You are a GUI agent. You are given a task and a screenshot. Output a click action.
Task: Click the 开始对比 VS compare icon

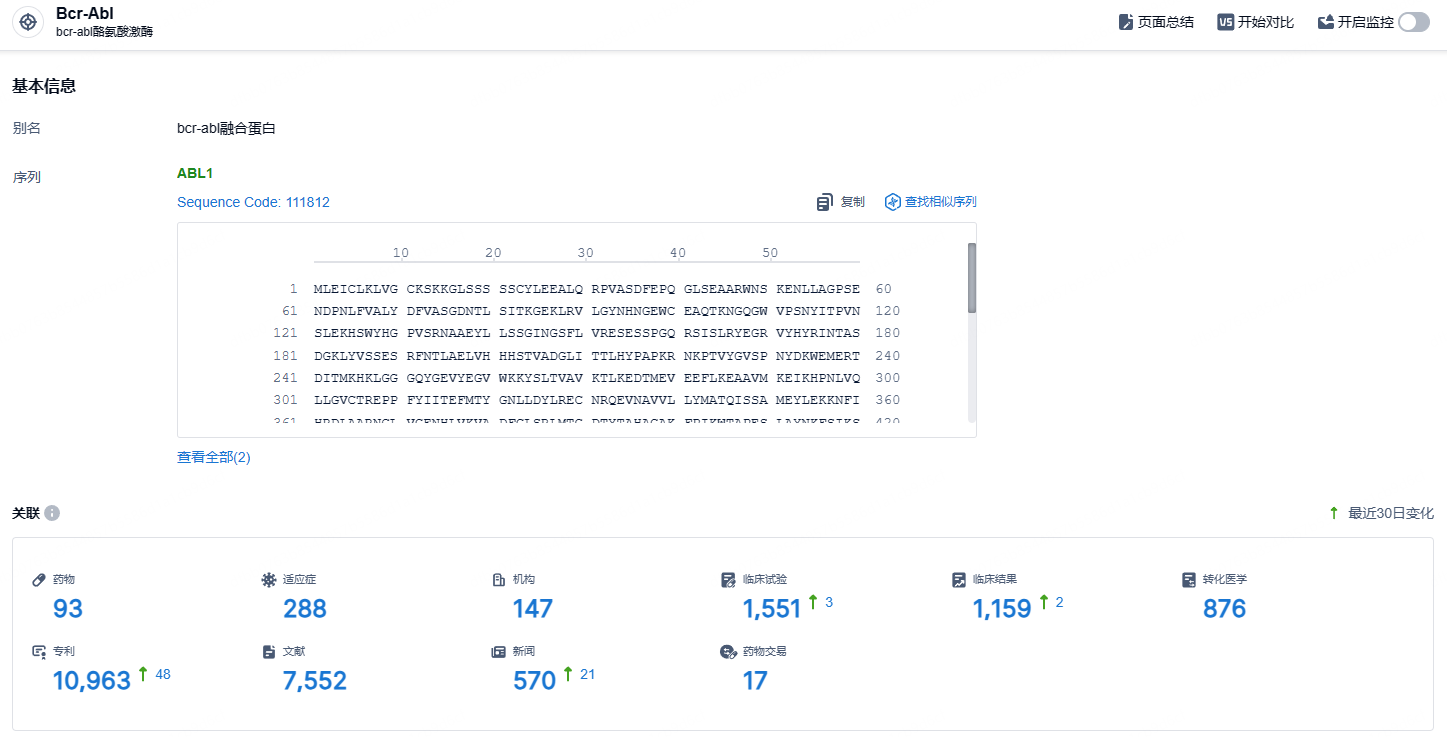(1225, 22)
